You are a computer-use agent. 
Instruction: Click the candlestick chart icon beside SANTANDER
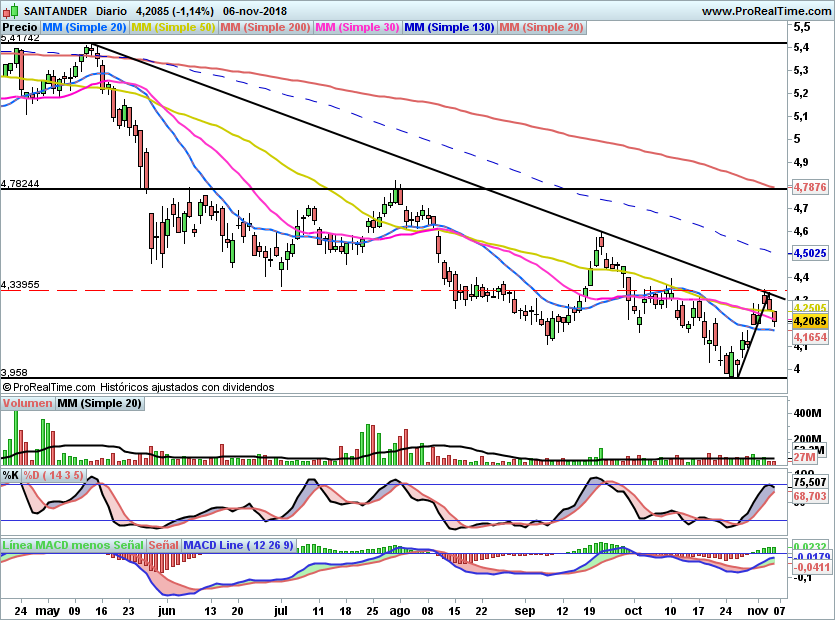pos(11,11)
